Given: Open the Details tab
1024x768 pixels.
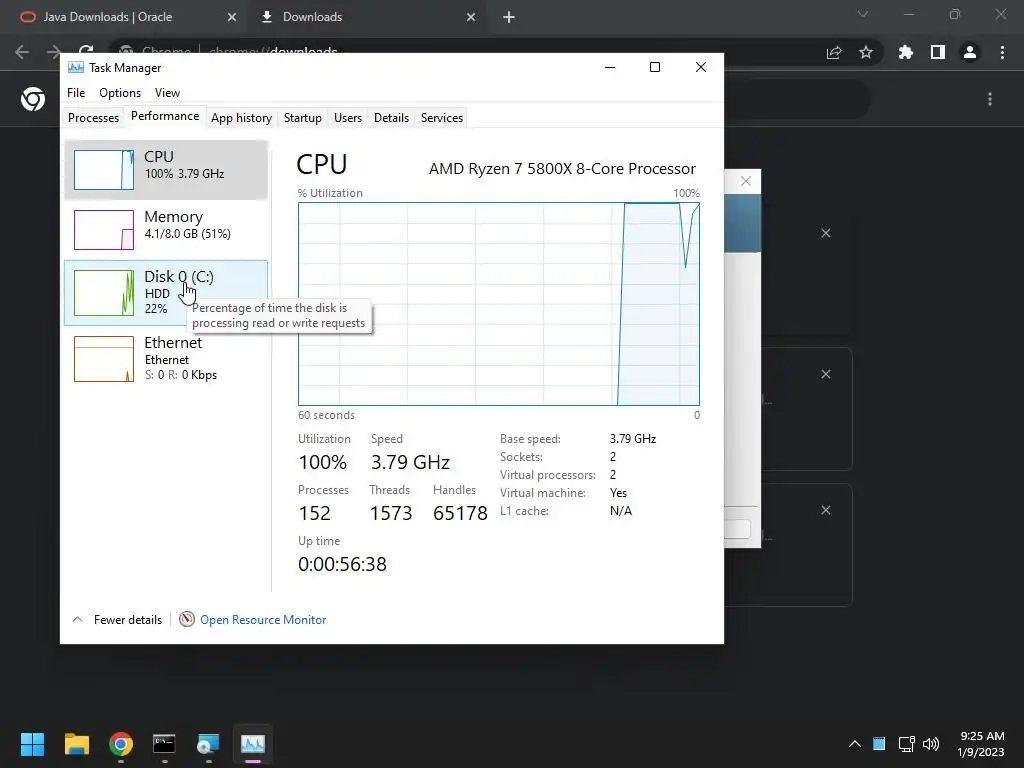Looking at the screenshot, I should [391, 118].
